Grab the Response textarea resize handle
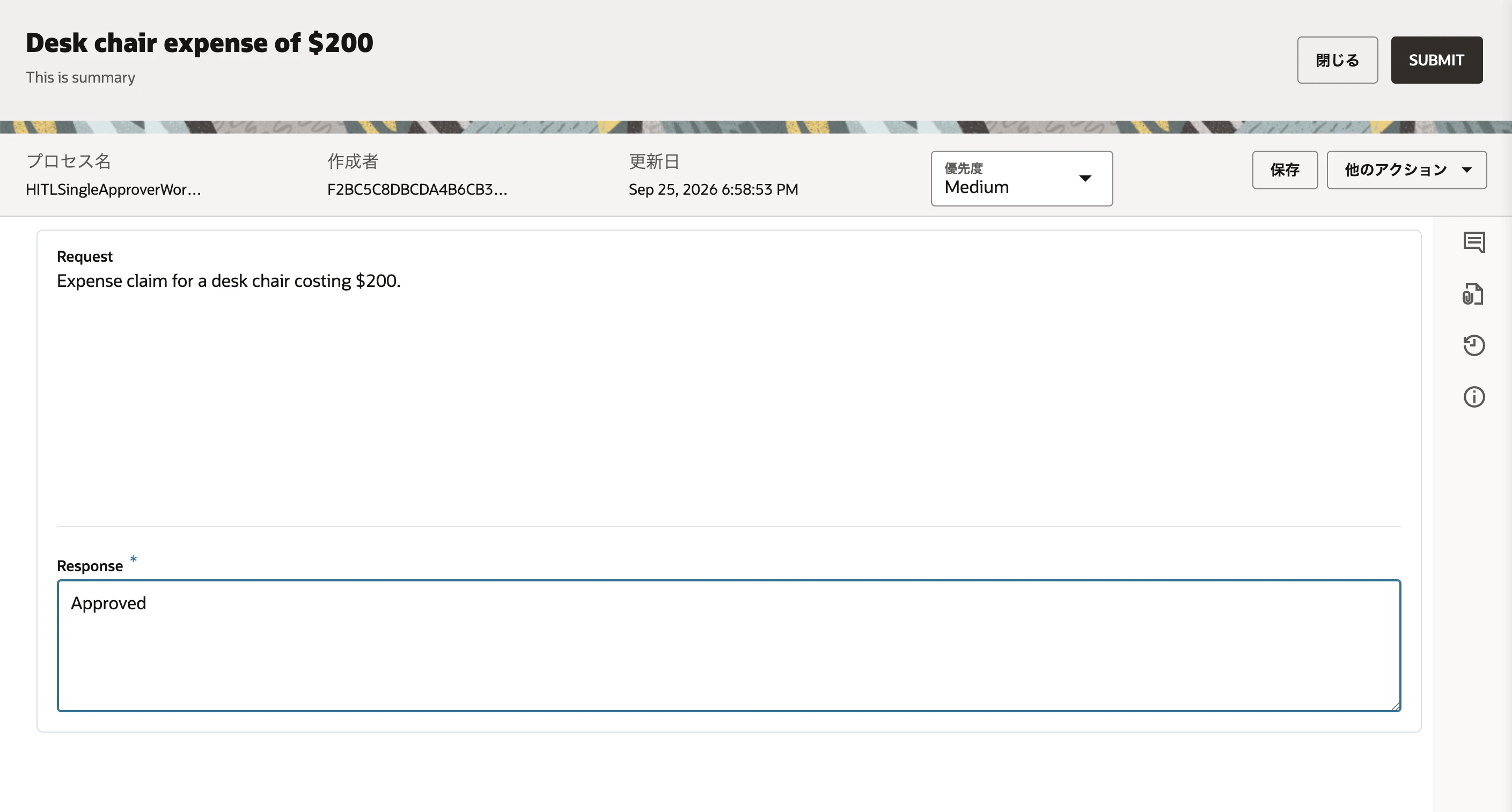Image resolution: width=1512 pixels, height=812 pixels. coord(1395,706)
